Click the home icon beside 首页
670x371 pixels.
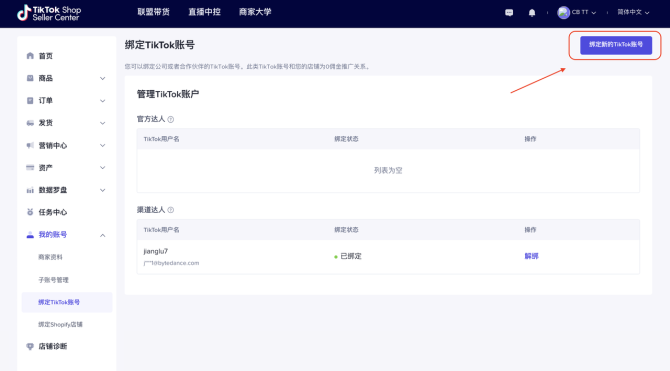pos(30,56)
